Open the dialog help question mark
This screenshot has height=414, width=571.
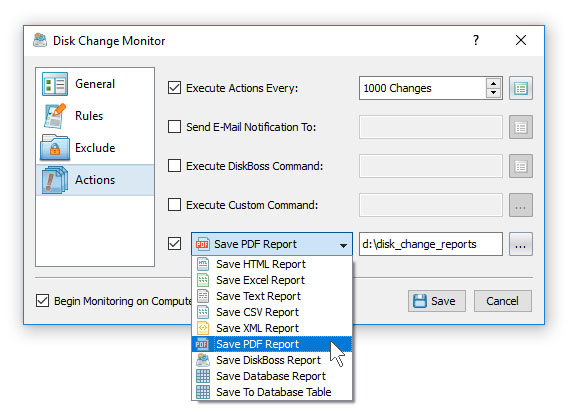point(476,40)
